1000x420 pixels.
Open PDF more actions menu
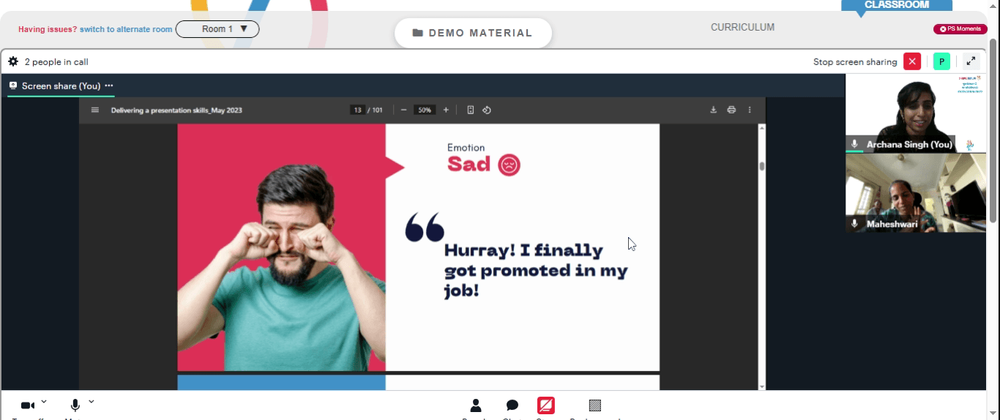(x=749, y=110)
